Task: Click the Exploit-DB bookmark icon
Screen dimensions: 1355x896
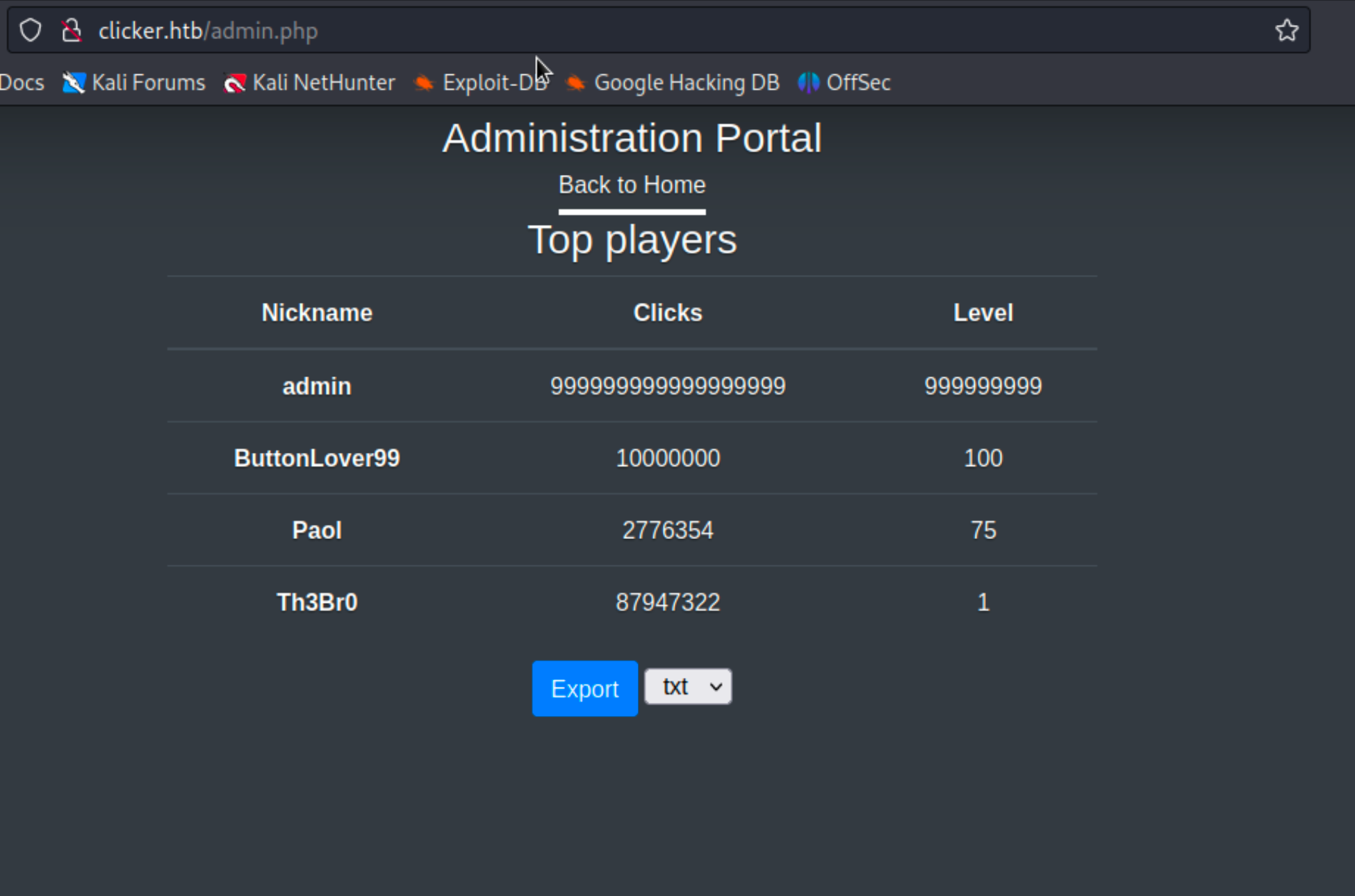Action: 423,83
